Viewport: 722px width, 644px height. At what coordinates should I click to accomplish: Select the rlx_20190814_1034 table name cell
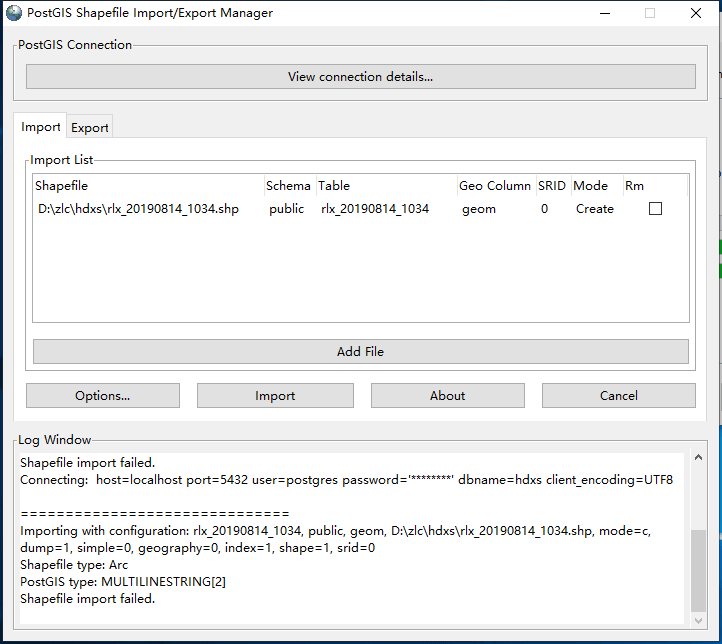tap(375, 209)
